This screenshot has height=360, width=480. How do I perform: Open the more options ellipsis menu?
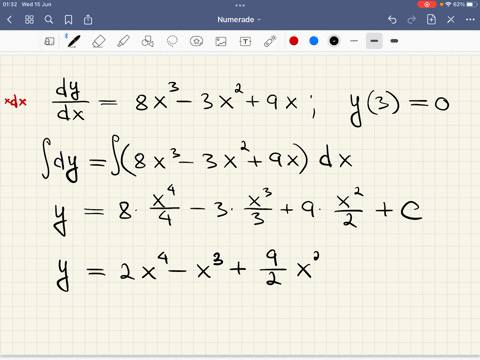pyautogui.click(x=470, y=20)
